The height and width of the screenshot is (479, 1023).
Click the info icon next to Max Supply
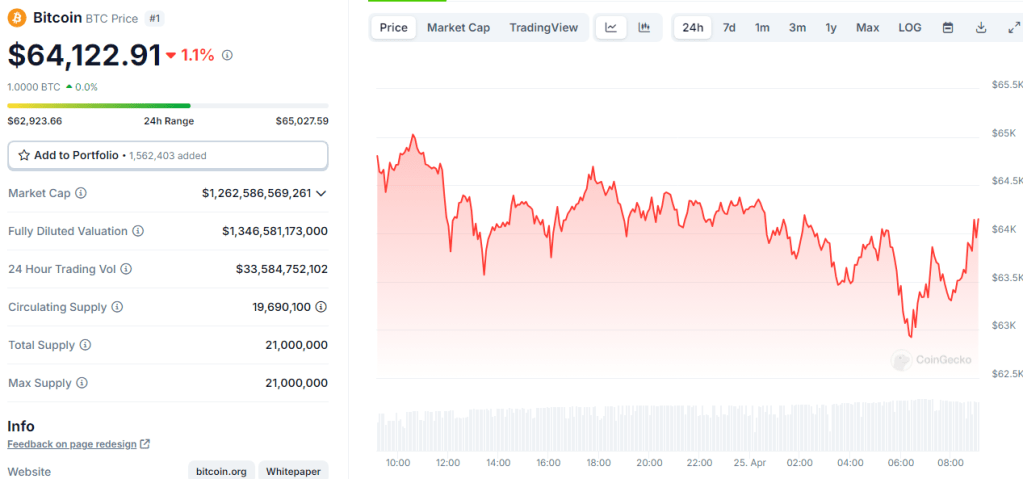(x=81, y=383)
